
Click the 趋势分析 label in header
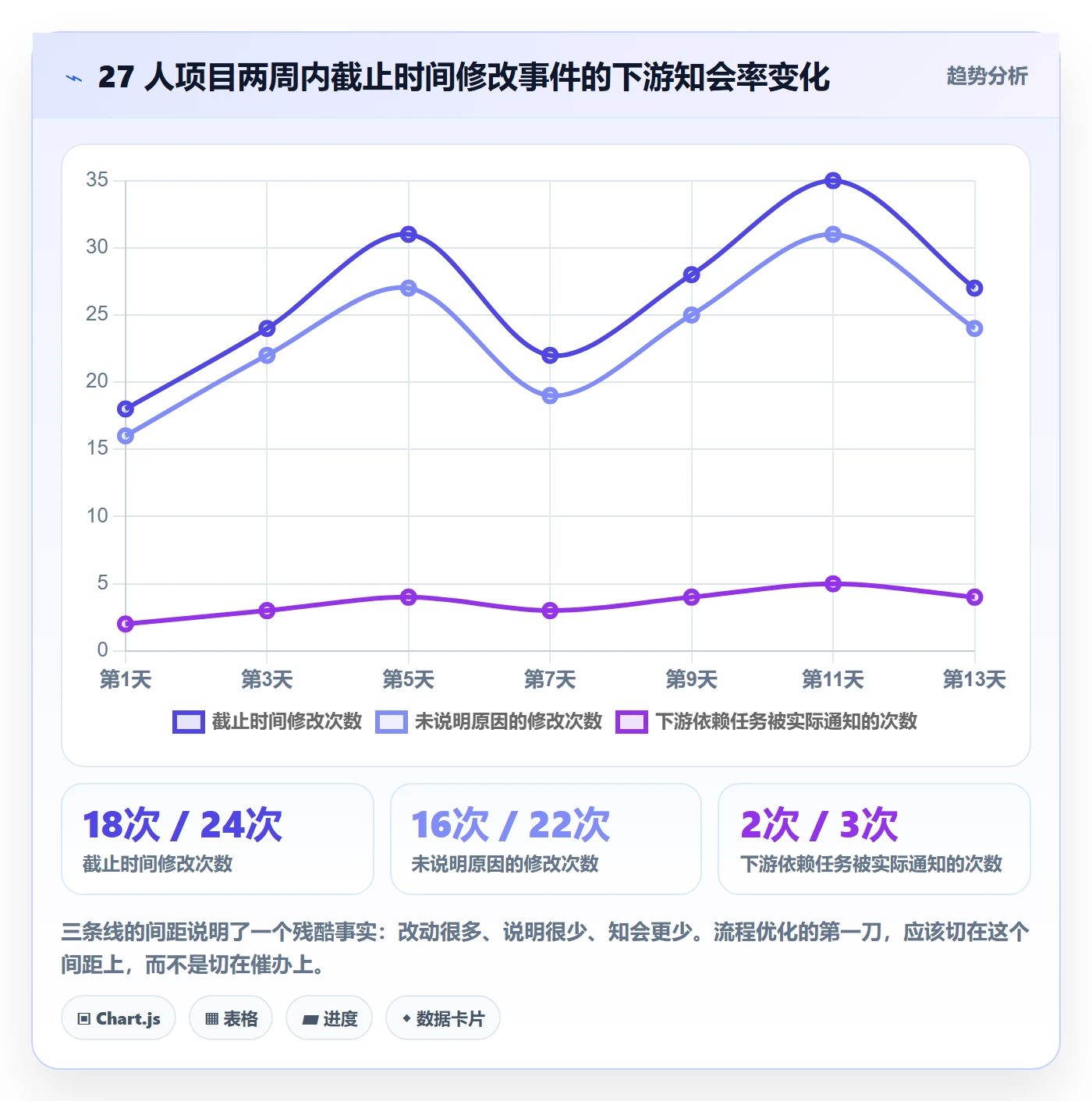coord(987,76)
